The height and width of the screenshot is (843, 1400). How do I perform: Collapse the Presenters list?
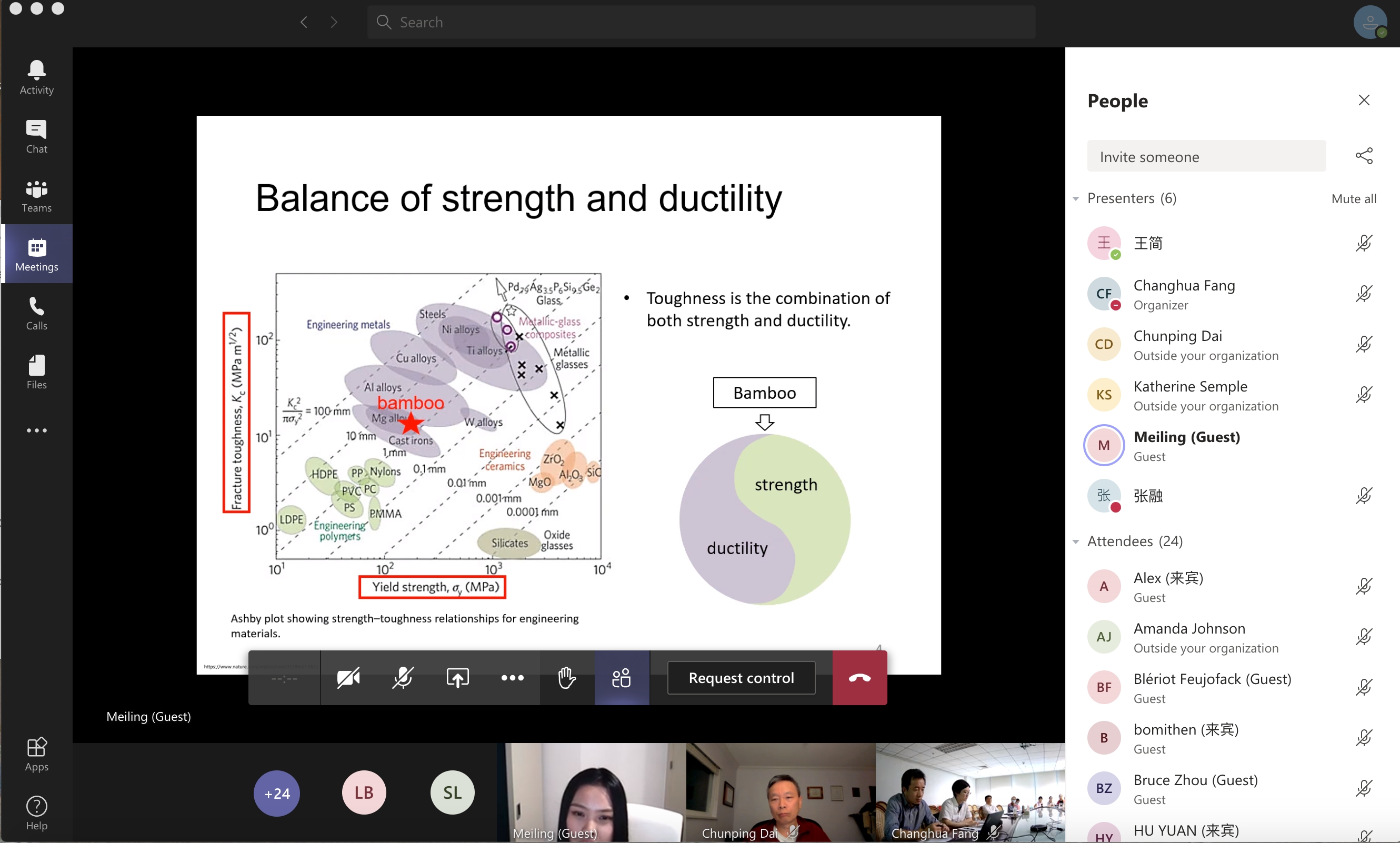pyautogui.click(x=1076, y=199)
